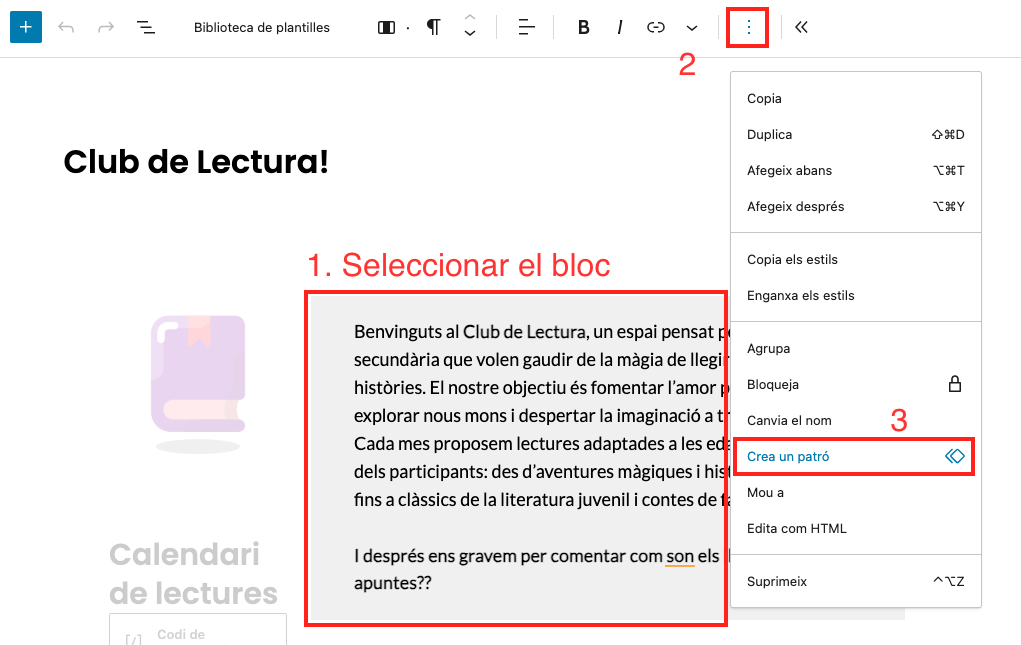Click the text alignment icon
This screenshot has height=645, width=1021.
pos(527,27)
